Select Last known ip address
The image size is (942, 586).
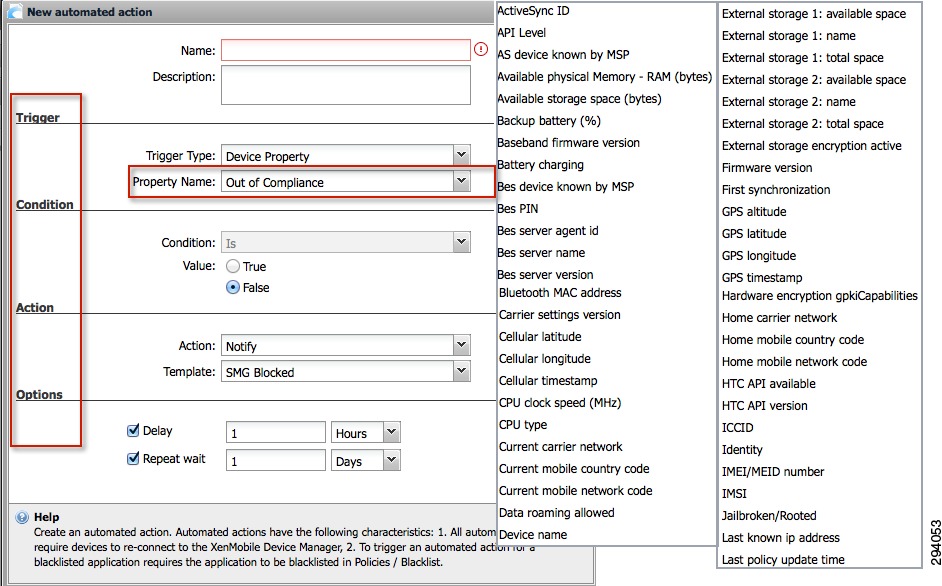781,538
